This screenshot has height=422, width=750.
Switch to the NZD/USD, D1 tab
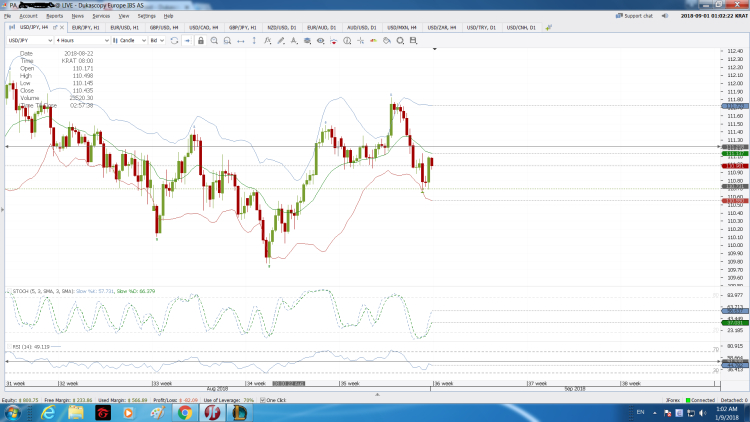pos(282,28)
